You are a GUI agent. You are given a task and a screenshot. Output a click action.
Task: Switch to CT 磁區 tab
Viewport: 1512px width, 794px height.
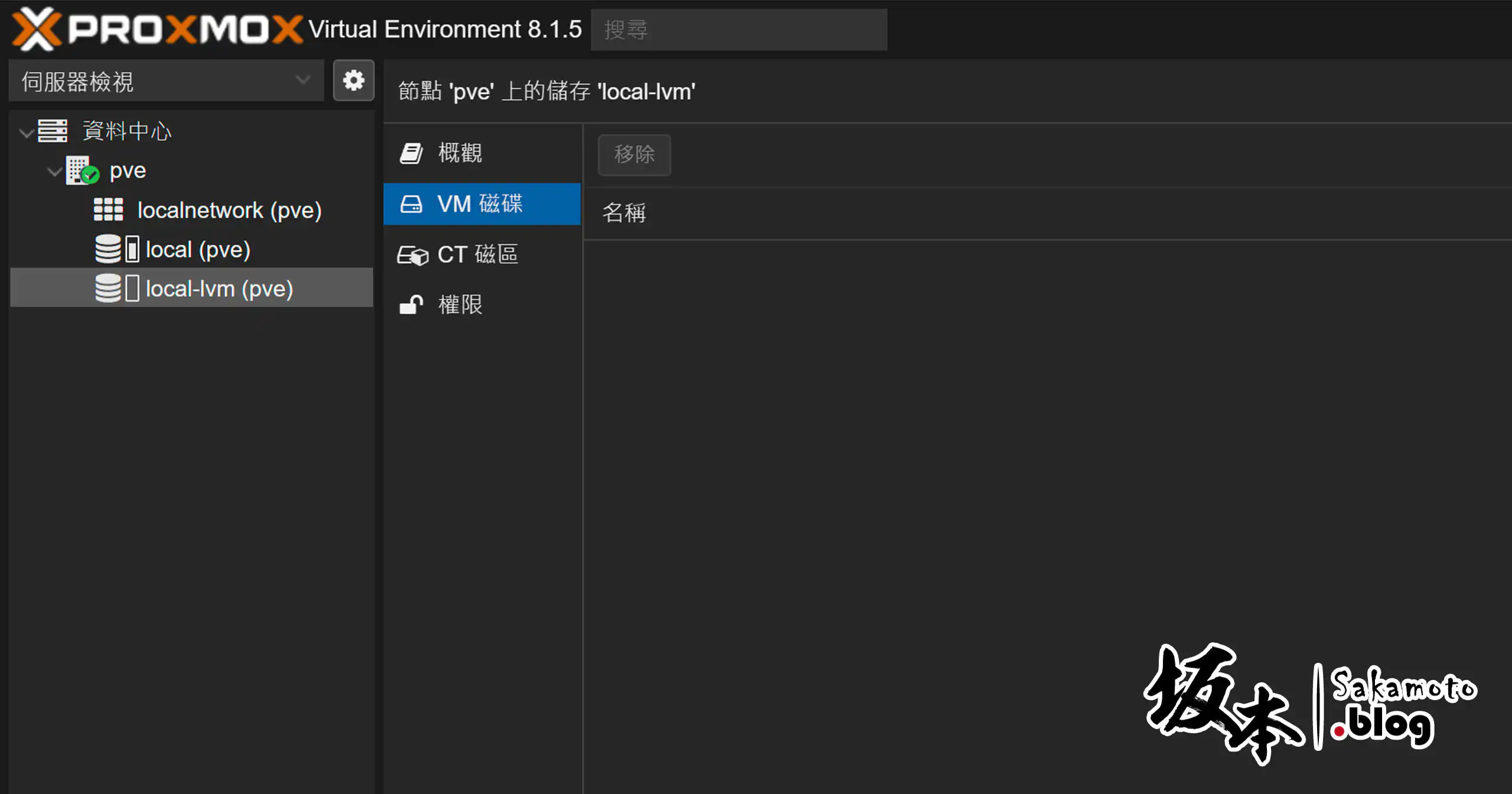[477, 255]
